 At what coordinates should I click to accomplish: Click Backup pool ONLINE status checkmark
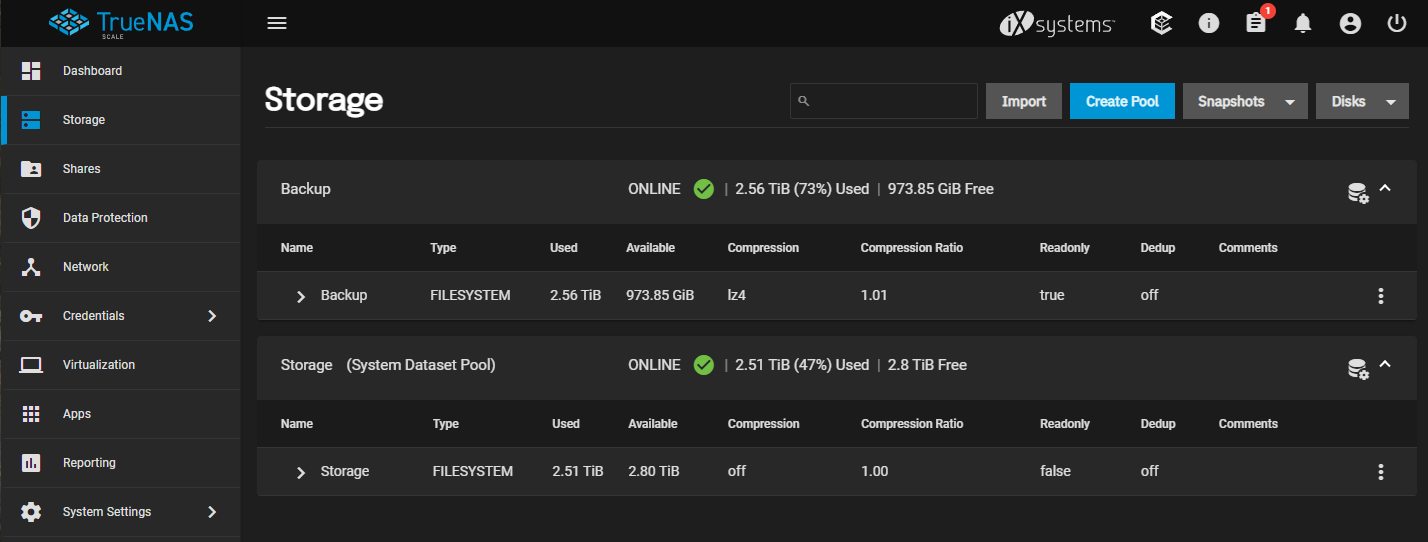point(703,188)
